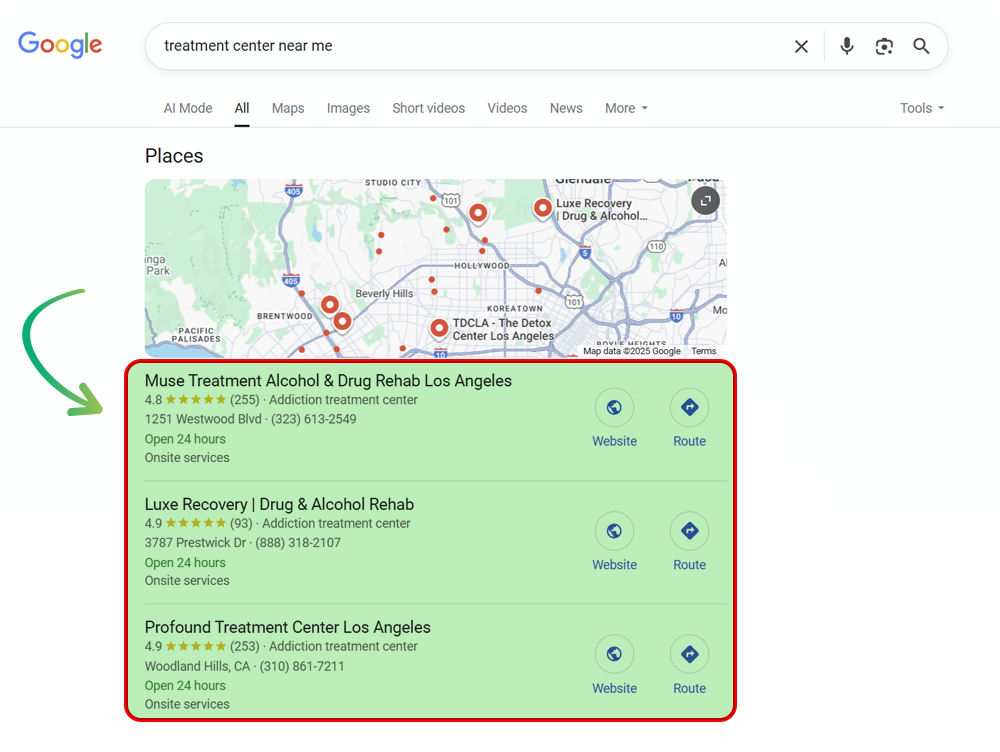Open Luxe Recovery website globe icon
This screenshot has height=752, width=1000.
[x=614, y=532]
